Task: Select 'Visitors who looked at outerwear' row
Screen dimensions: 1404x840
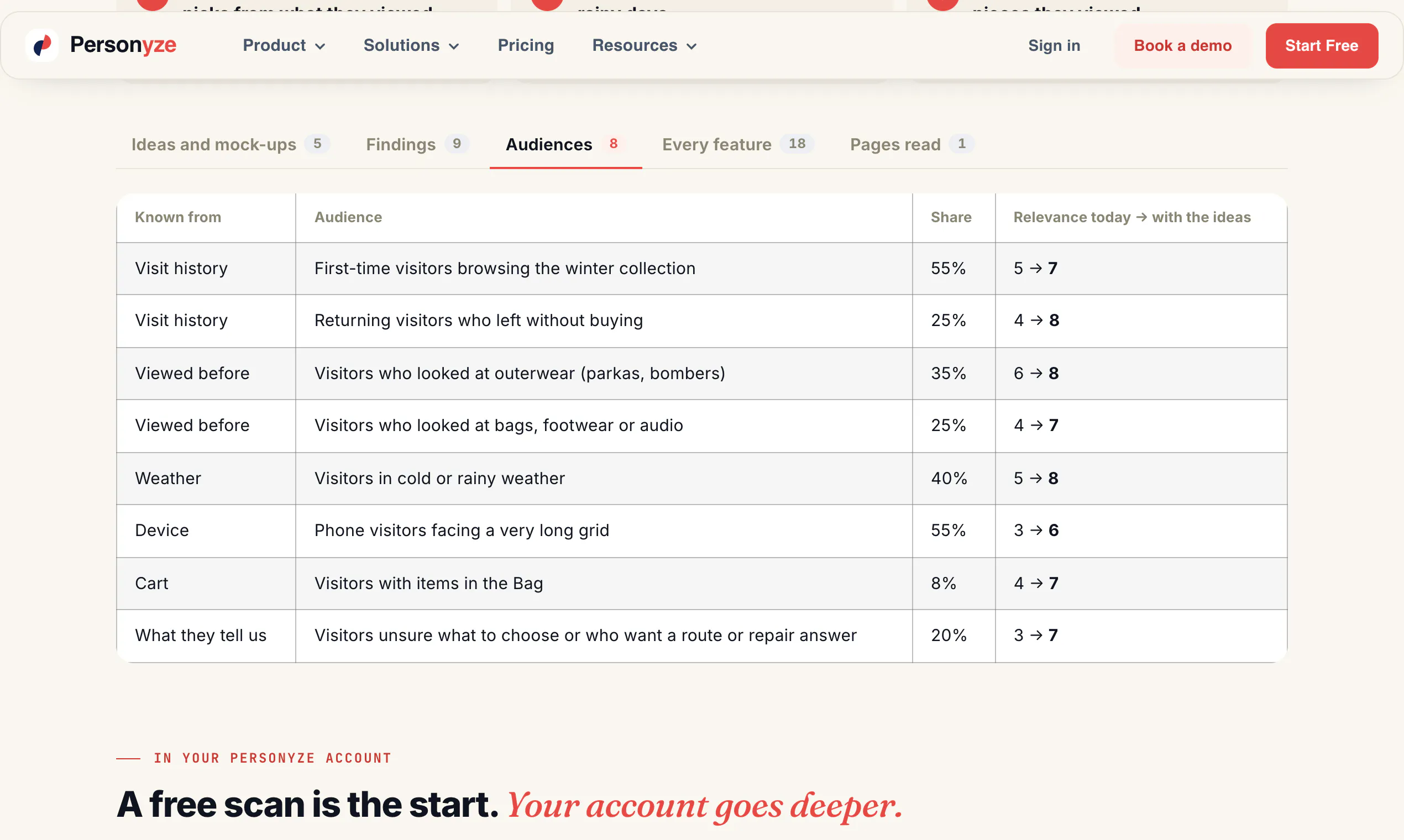Action: point(702,374)
